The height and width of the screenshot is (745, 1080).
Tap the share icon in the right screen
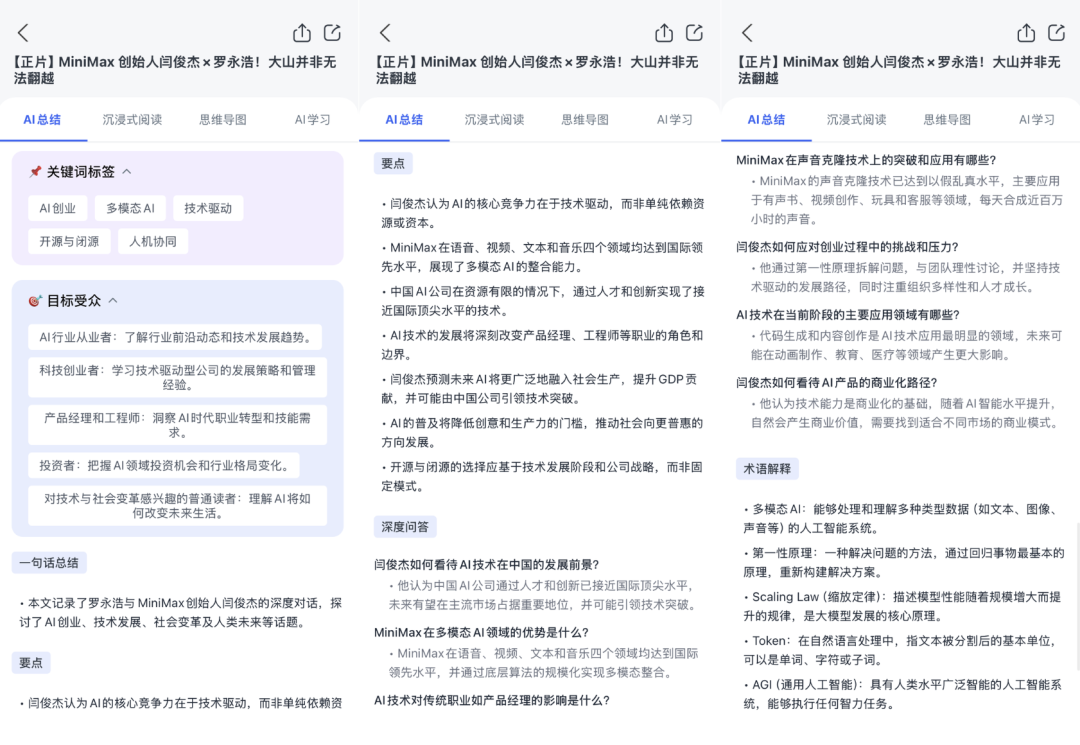1026,33
